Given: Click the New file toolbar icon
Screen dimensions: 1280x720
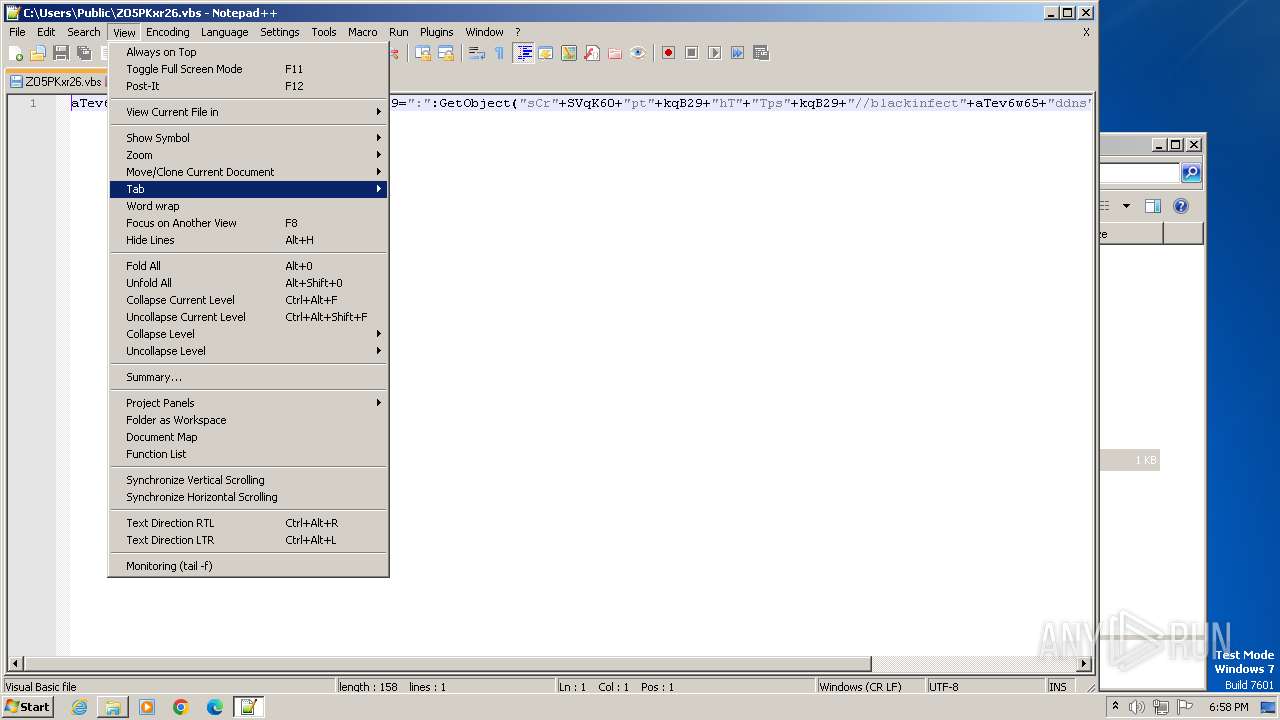Looking at the screenshot, I should point(17,53).
